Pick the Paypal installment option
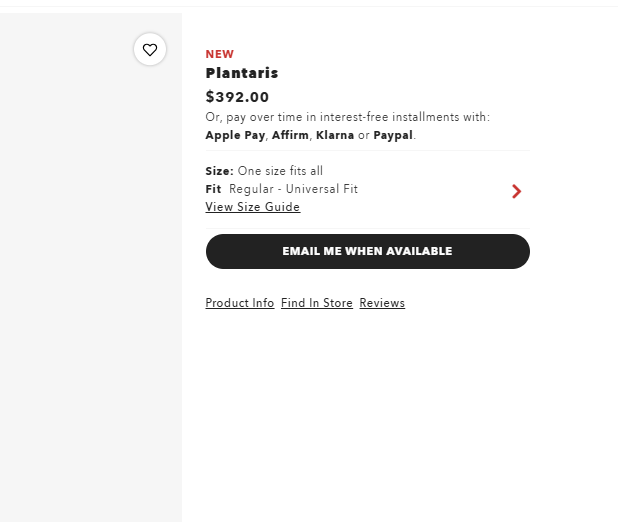The height and width of the screenshot is (522, 618). tap(393, 135)
